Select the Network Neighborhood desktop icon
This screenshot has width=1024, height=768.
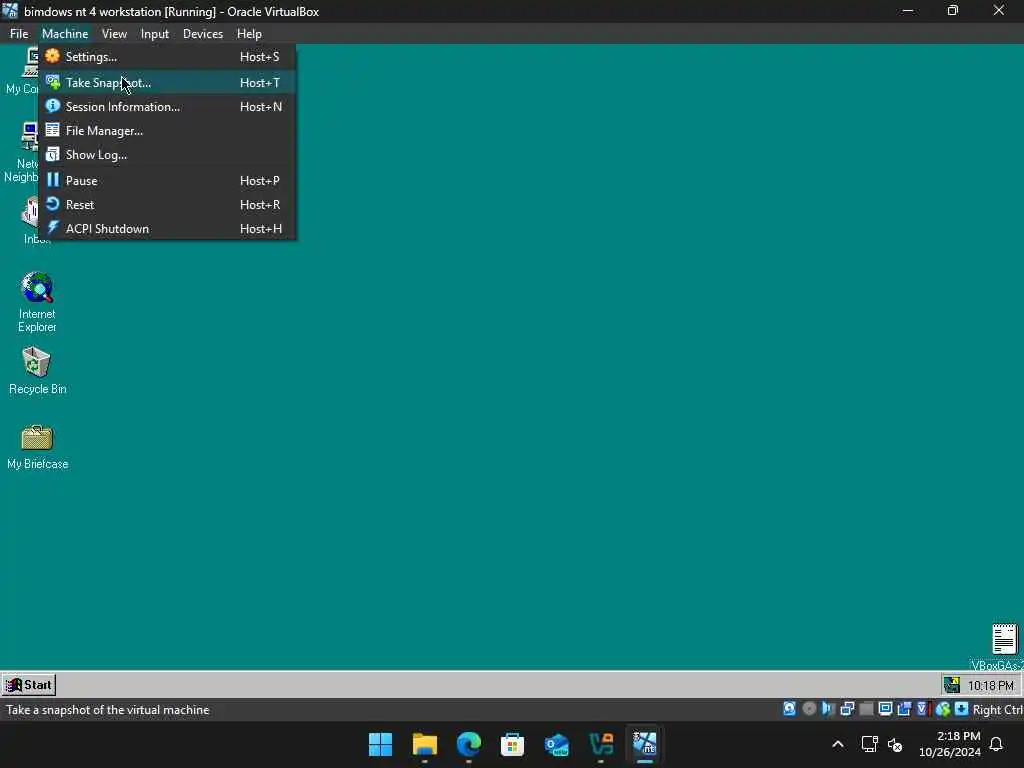pos(21,153)
